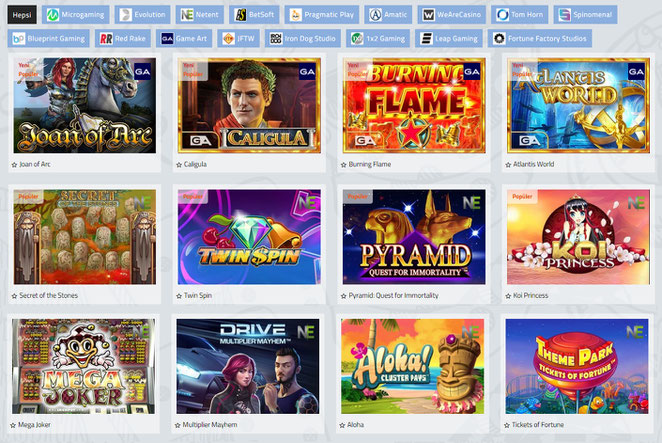
Task: Launch Pyramid Quest for Immortality thumbnail
Action: (414, 237)
